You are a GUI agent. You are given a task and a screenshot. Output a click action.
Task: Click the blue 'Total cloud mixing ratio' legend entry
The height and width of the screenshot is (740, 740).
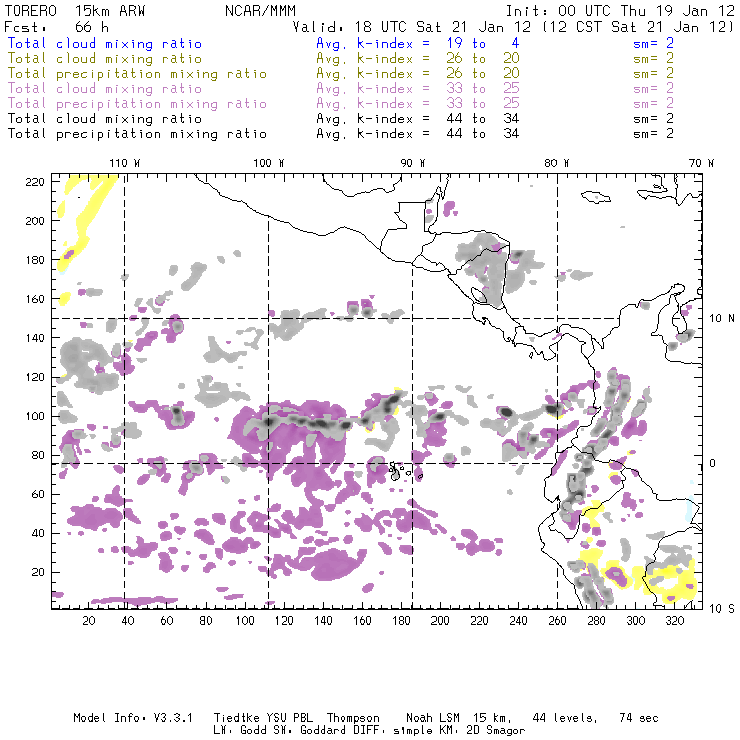click(105, 44)
